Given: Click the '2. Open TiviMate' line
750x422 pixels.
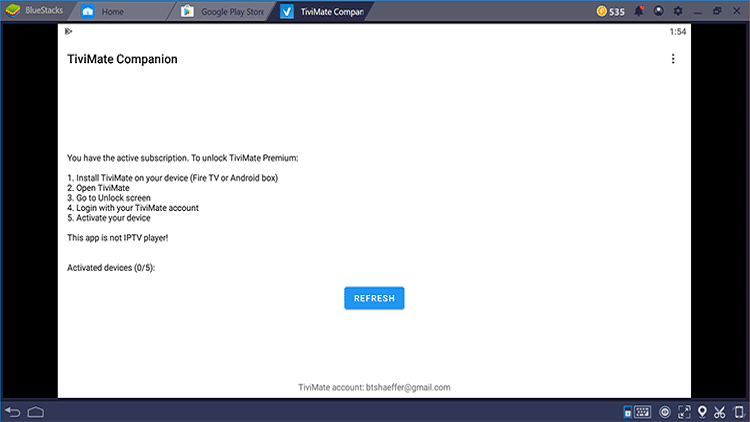Looking at the screenshot, I should pos(98,188).
